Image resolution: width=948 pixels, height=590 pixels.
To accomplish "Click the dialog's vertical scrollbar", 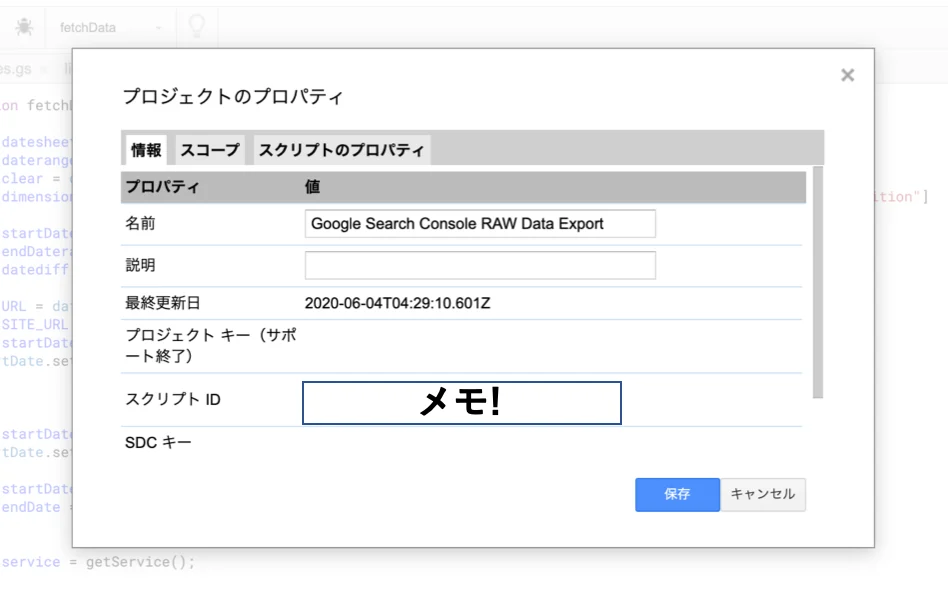I will 818,282.
